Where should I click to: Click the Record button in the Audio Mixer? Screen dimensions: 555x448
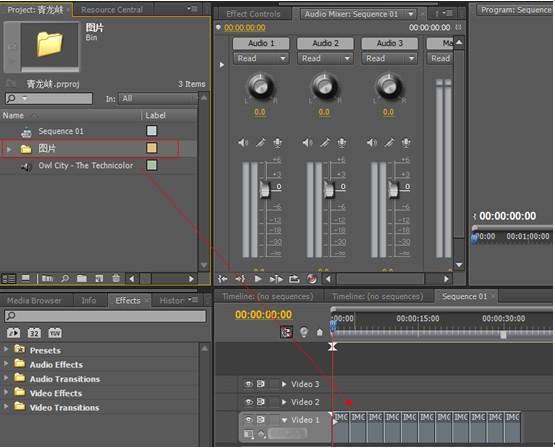click(312, 279)
